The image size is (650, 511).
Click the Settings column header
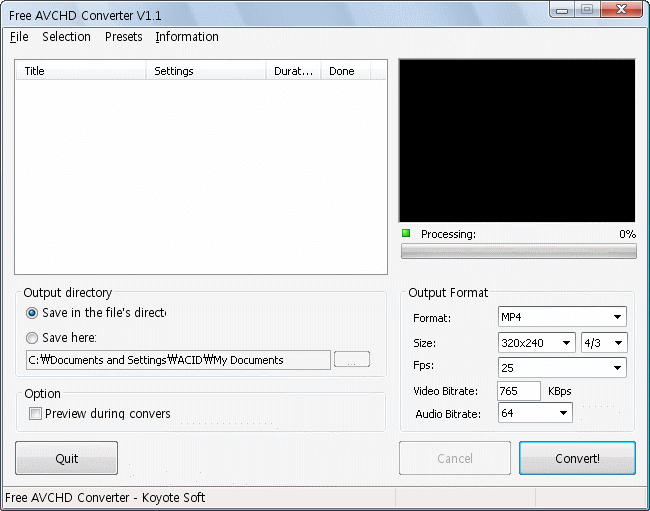point(206,71)
